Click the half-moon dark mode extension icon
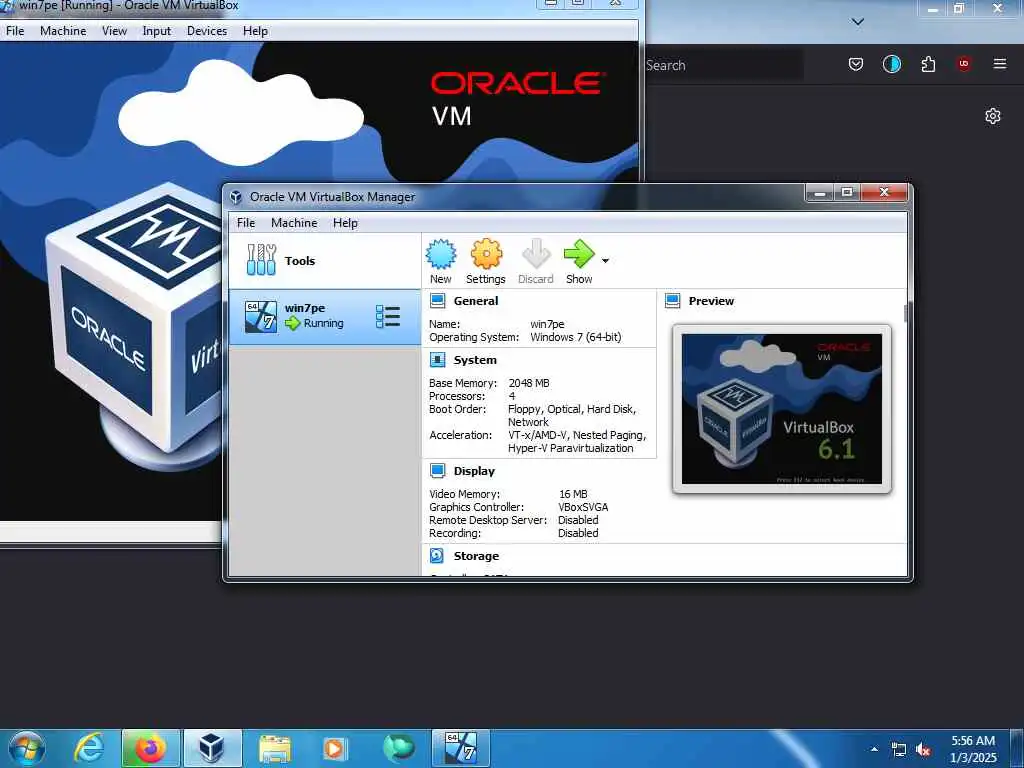Image resolution: width=1024 pixels, height=768 pixels. (891, 64)
